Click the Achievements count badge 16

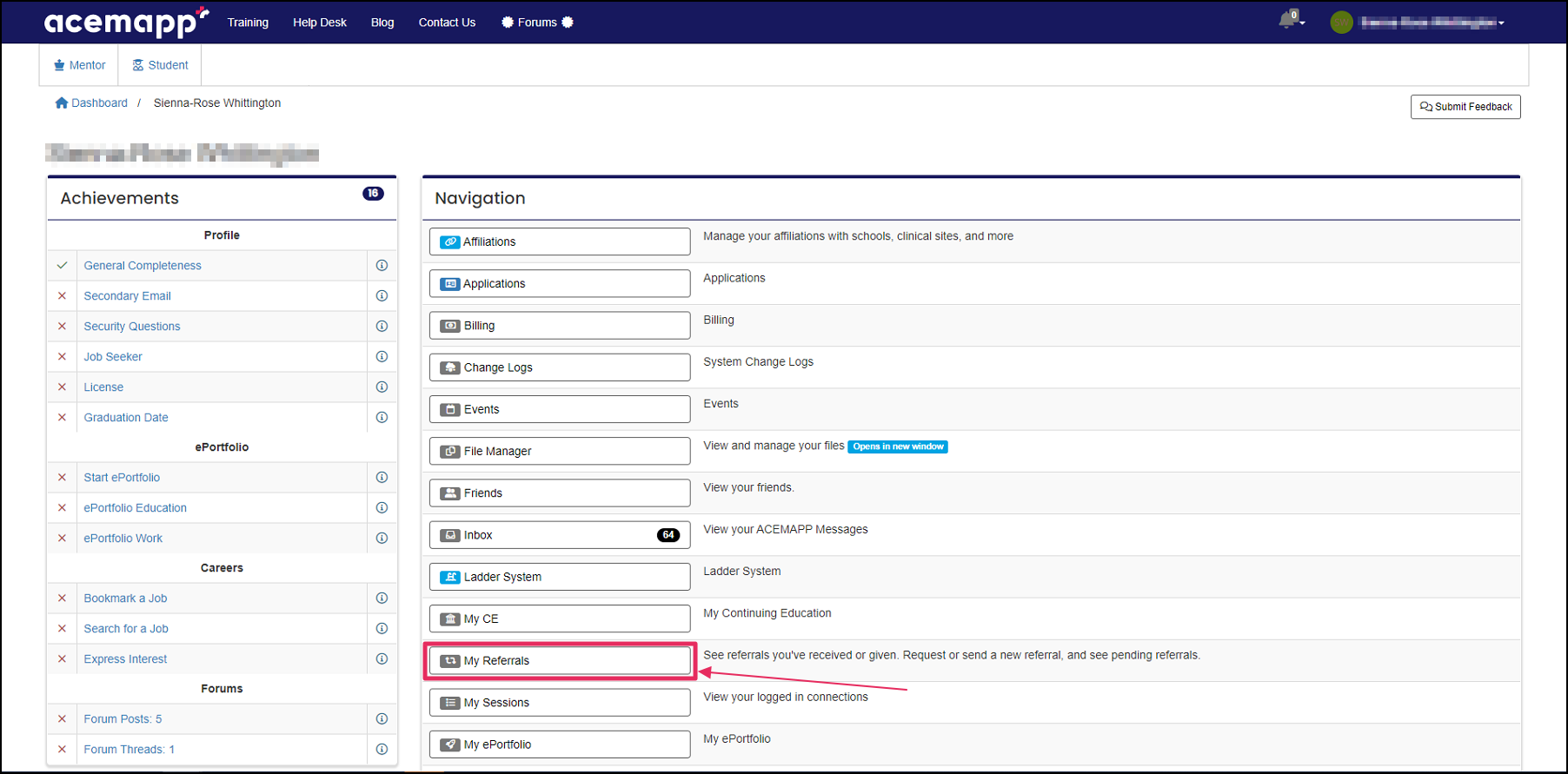[x=373, y=194]
